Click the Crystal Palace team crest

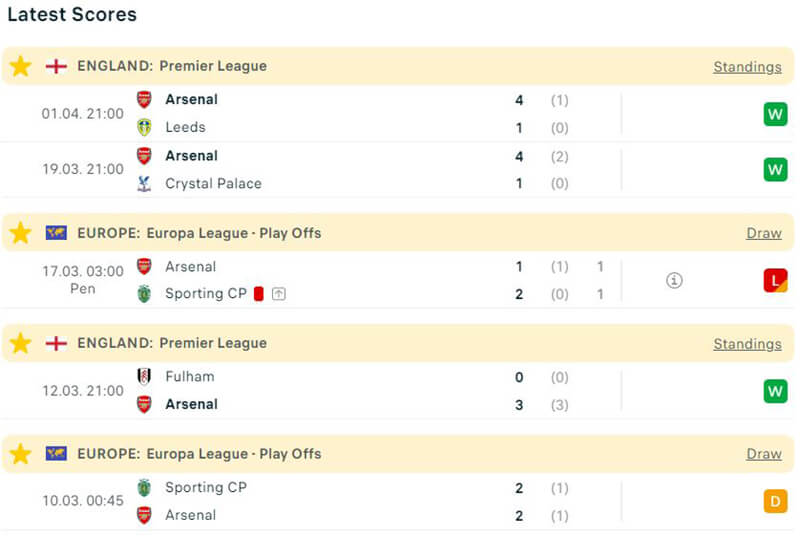tap(145, 184)
